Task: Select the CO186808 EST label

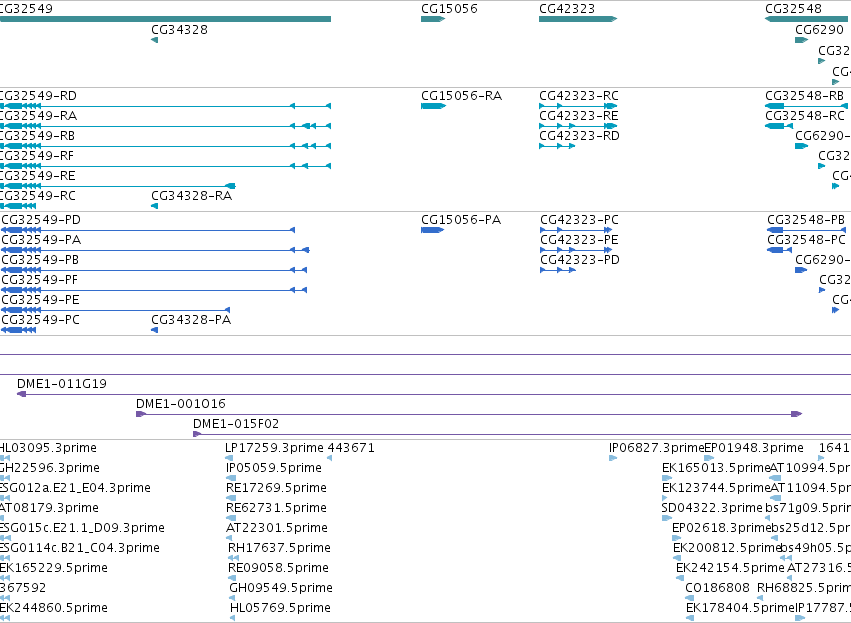Action: 717,588
